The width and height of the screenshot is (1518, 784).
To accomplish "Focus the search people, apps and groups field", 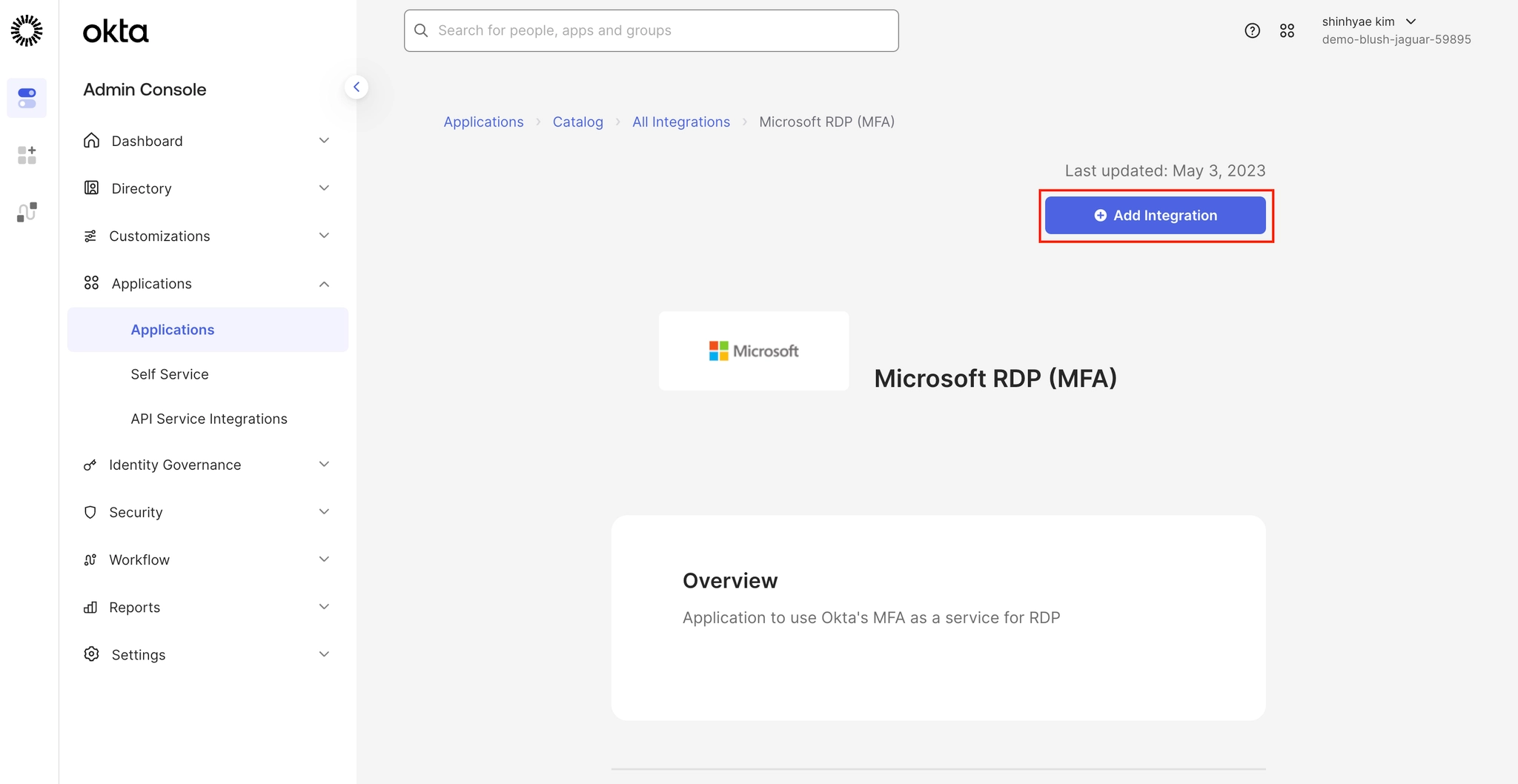I will (652, 30).
